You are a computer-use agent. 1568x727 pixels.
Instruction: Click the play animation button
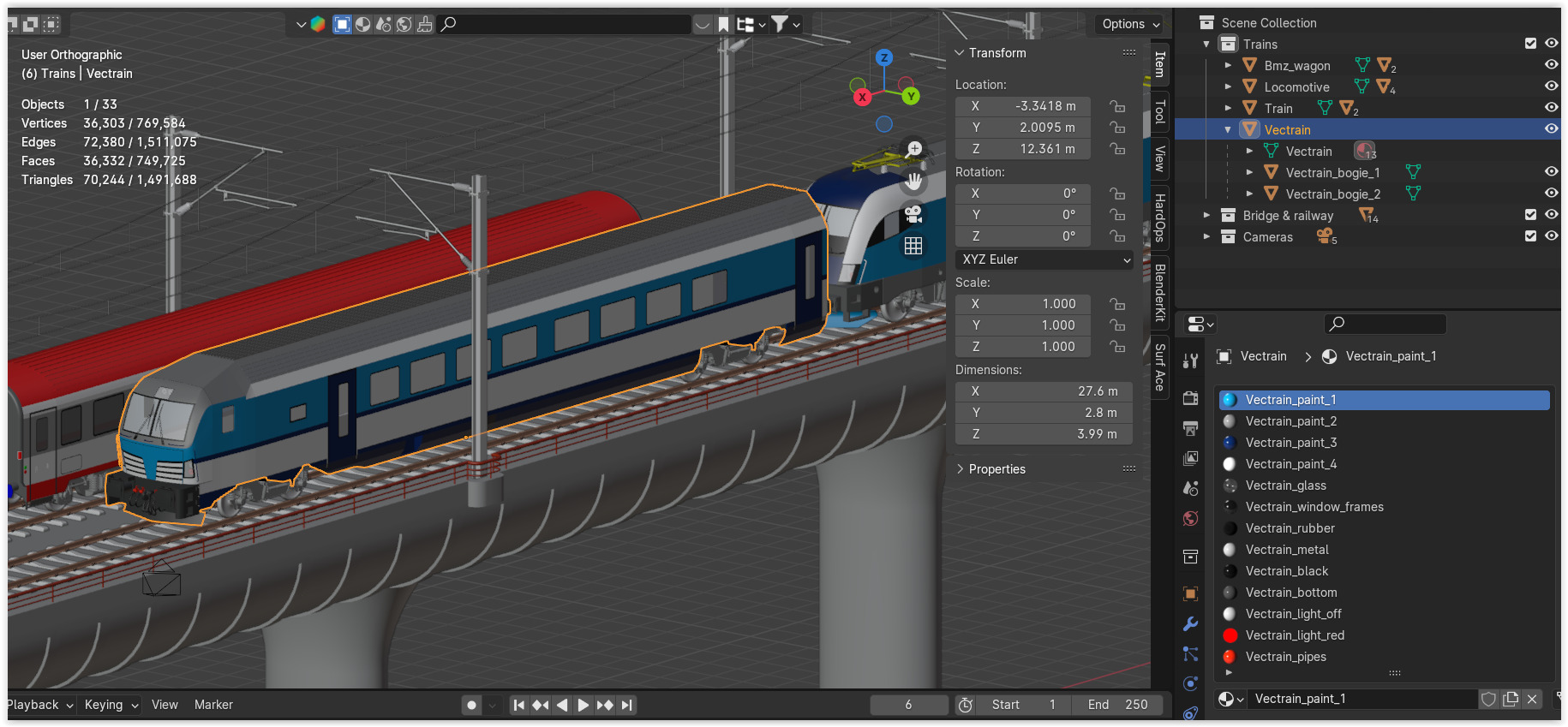[x=583, y=705]
